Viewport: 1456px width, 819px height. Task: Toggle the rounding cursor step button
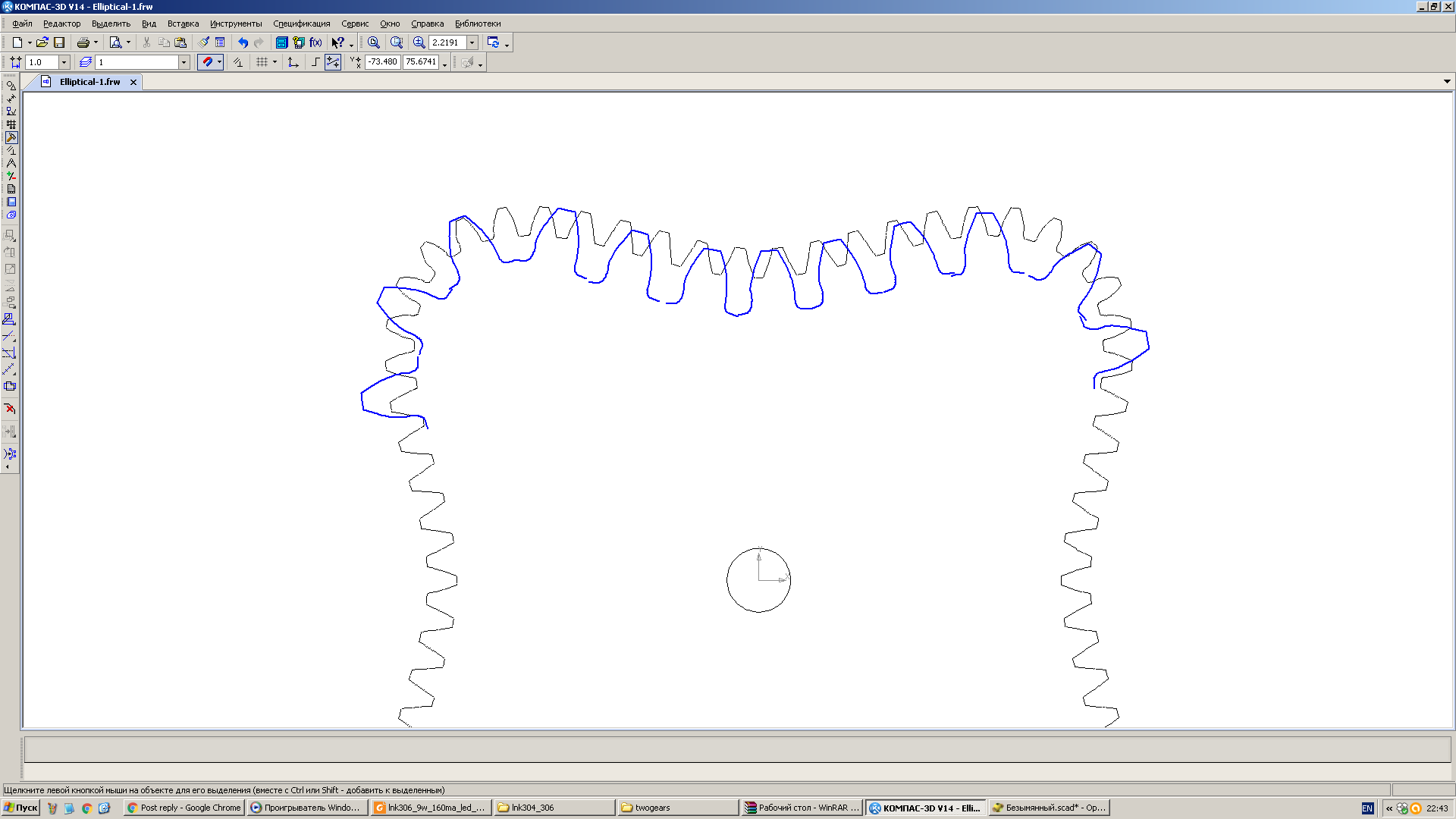pyautogui.click(x=316, y=62)
